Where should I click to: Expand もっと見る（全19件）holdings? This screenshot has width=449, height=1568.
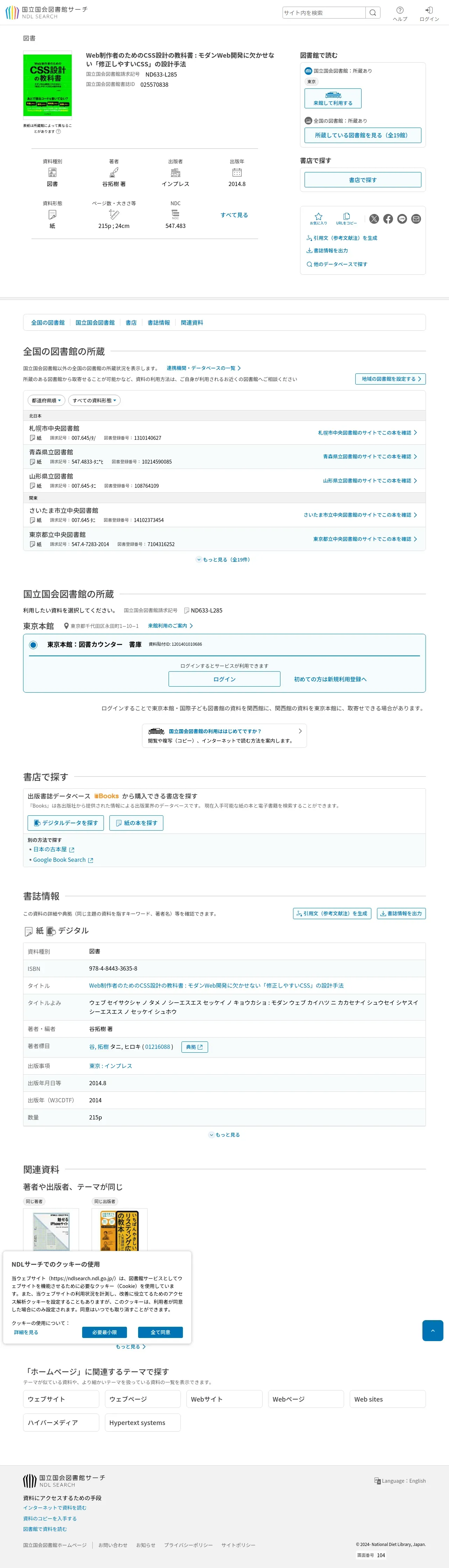tap(223, 559)
